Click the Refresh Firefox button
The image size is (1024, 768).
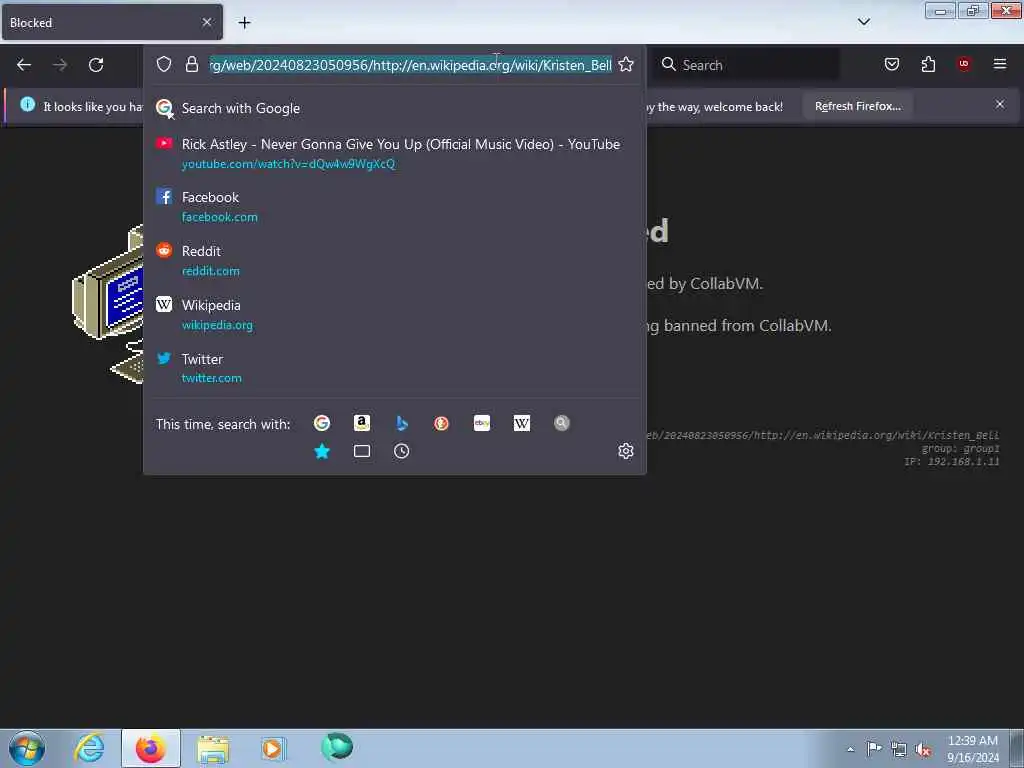pos(857,106)
